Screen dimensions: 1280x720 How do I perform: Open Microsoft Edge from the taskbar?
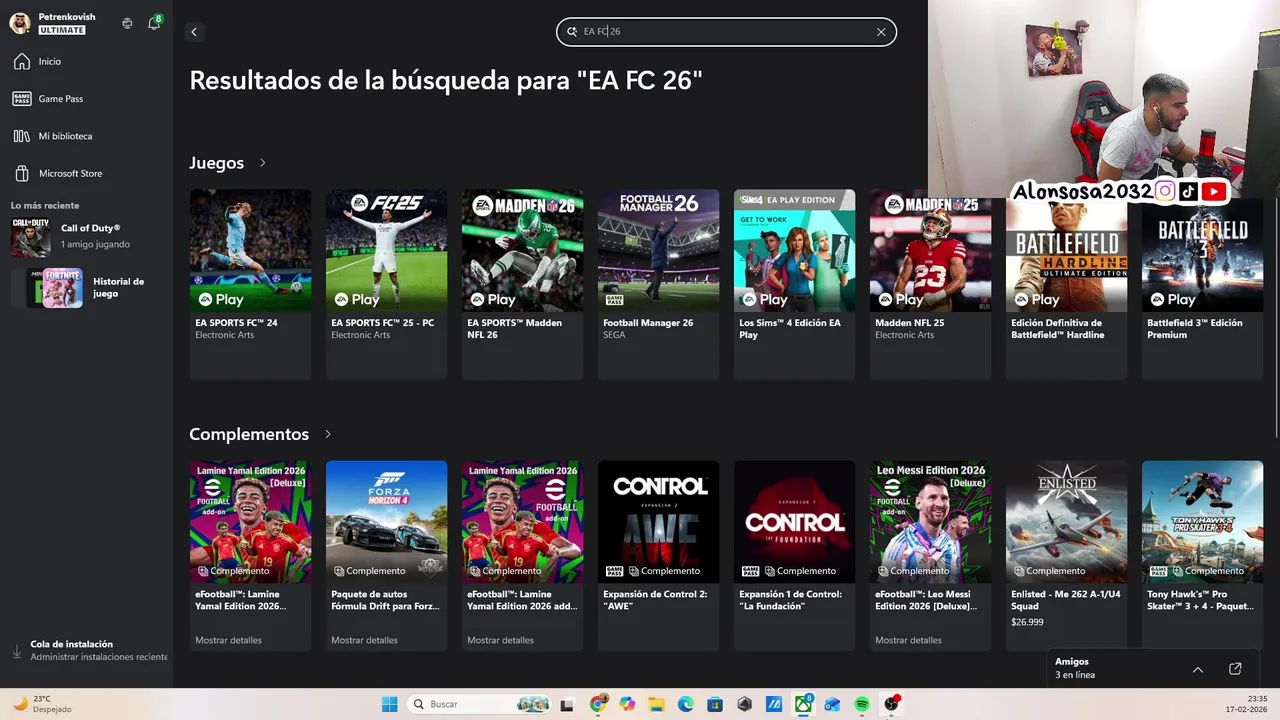[686, 704]
